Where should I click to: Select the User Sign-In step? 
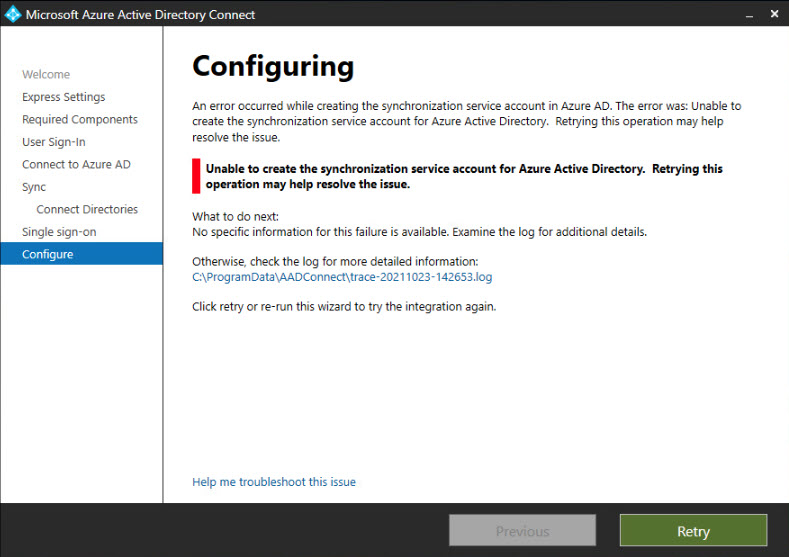54,142
